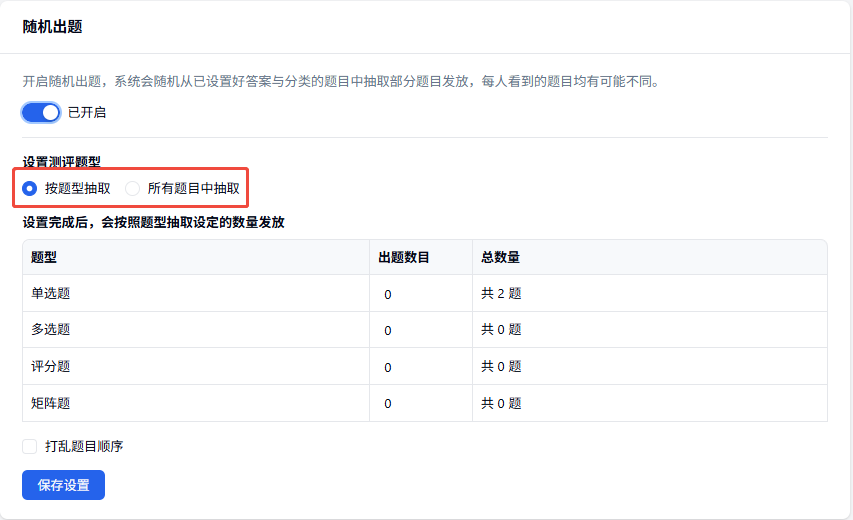Click the 题型 column header
The image size is (853, 520).
coord(44,257)
